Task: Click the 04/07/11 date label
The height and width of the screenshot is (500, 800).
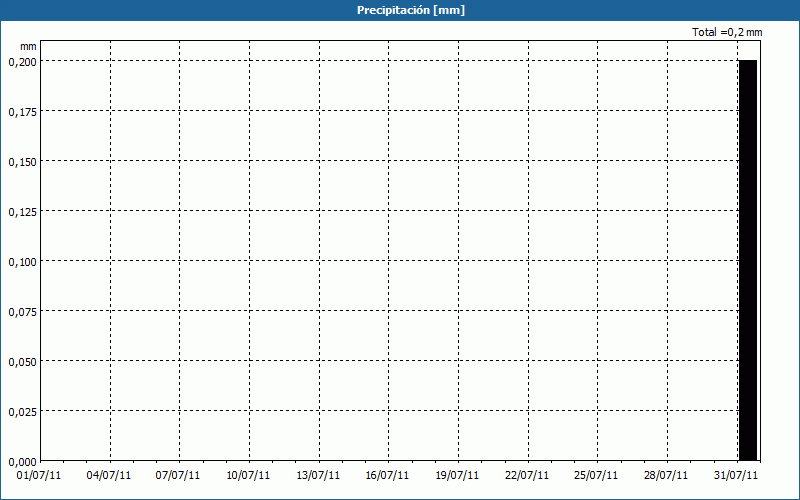Action: click(x=109, y=475)
